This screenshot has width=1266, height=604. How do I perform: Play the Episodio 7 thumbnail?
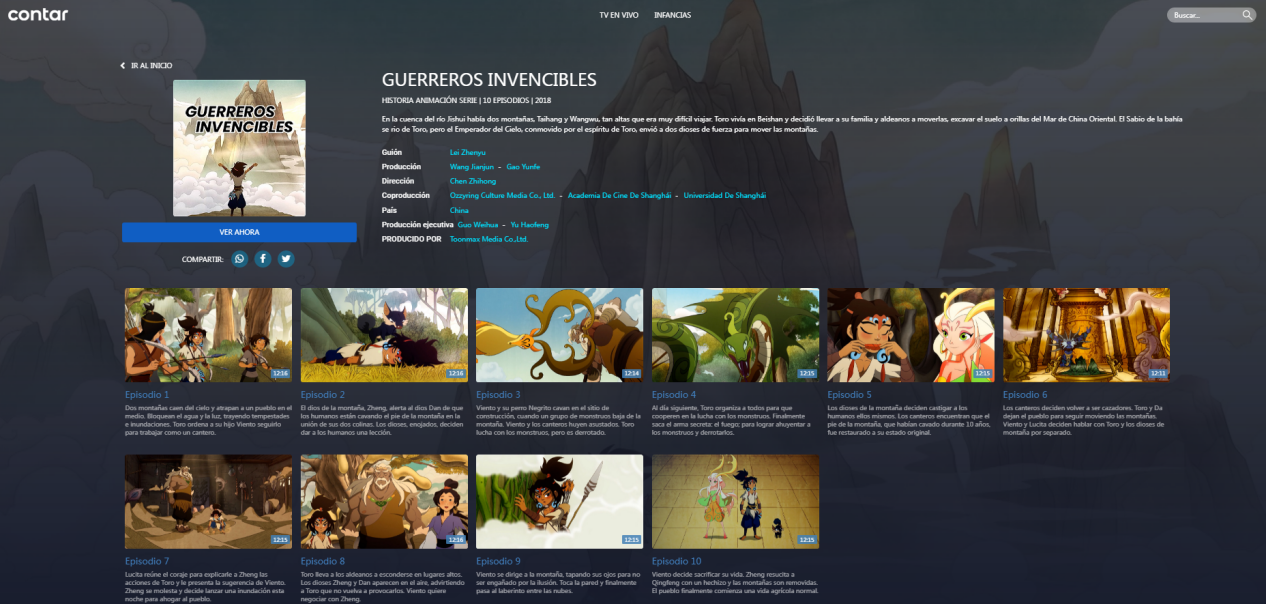tap(208, 501)
